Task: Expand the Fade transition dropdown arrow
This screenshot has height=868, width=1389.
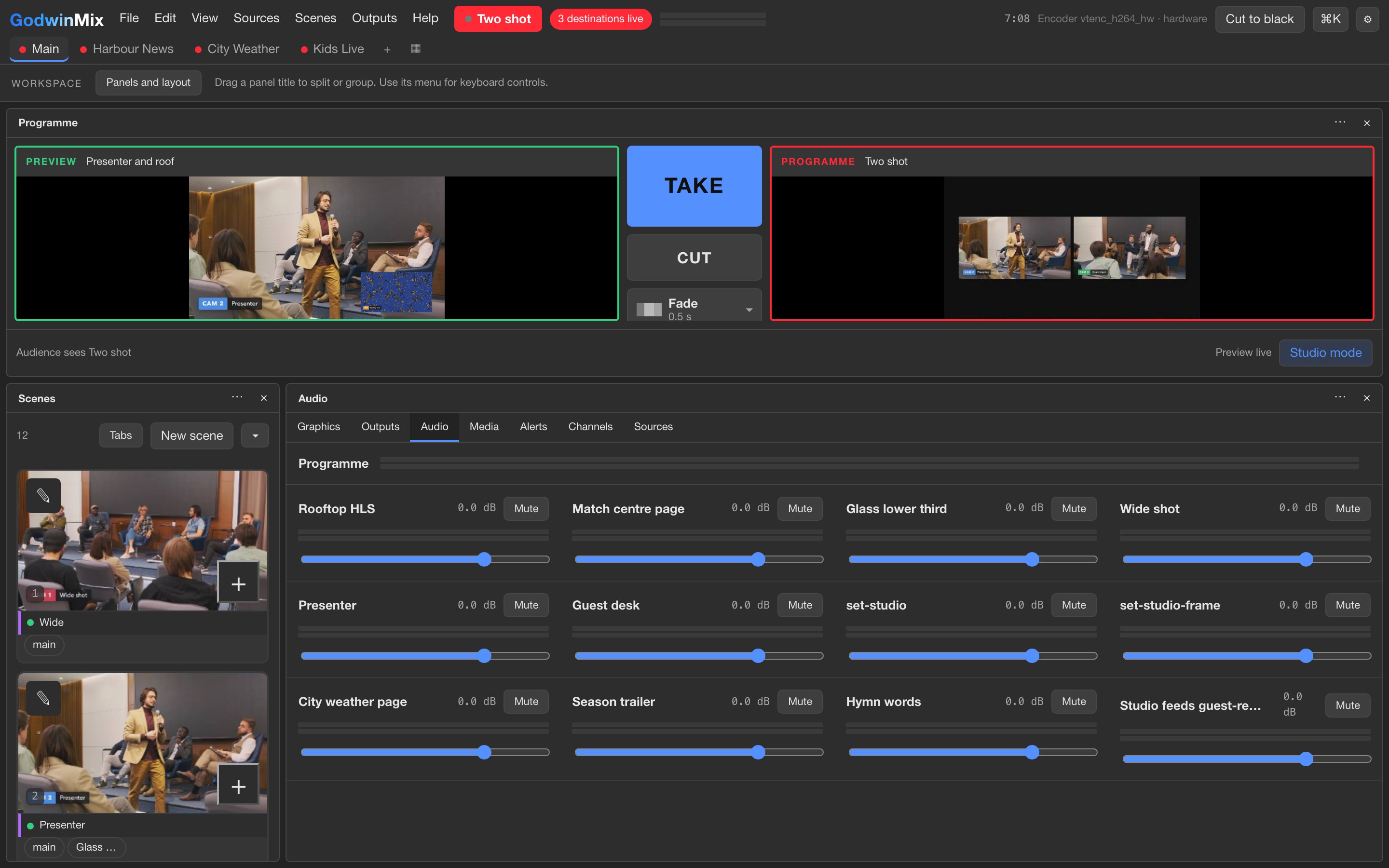Action: 749,310
